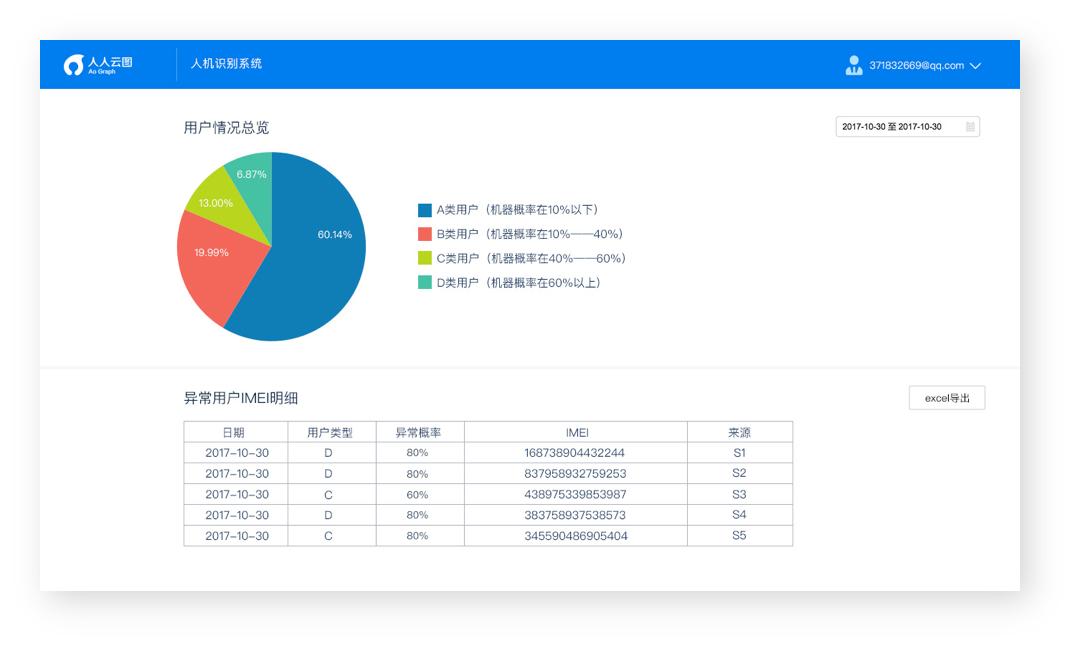Click the 人机识别系统 title
This screenshot has height=648, width=1077.
(x=226, y=63)
